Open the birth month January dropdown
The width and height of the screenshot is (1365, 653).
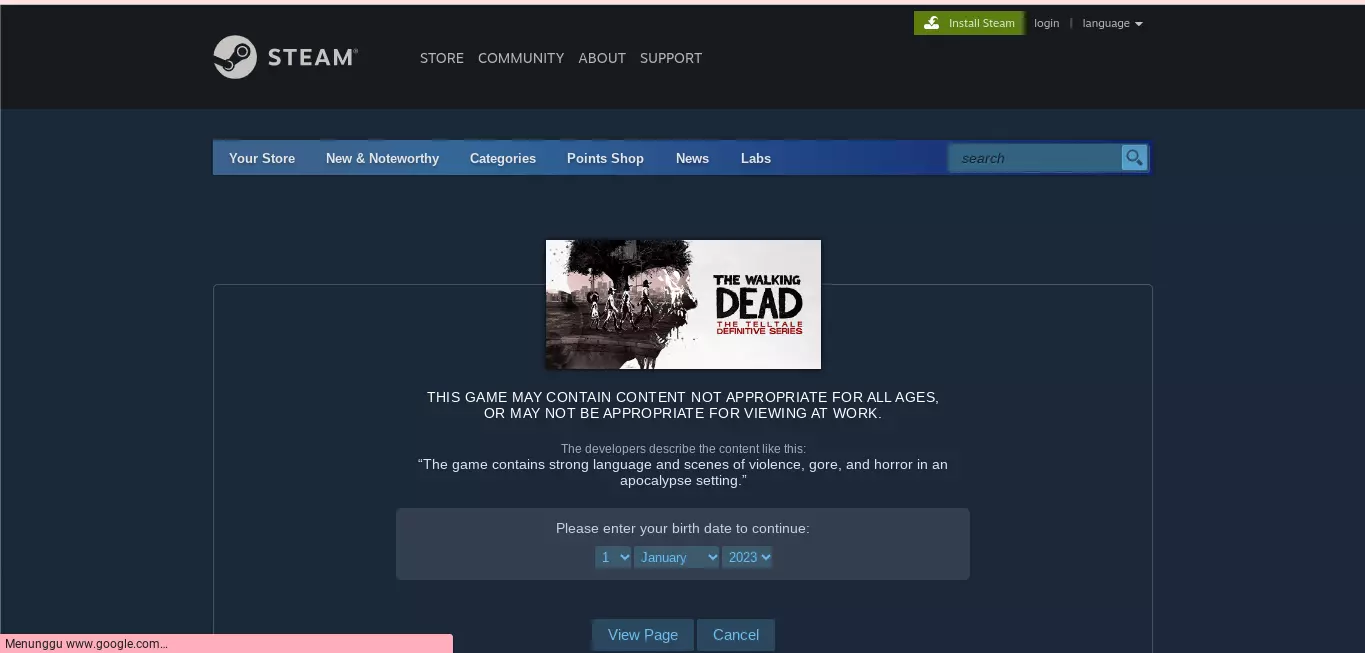(x=676, y=557)
